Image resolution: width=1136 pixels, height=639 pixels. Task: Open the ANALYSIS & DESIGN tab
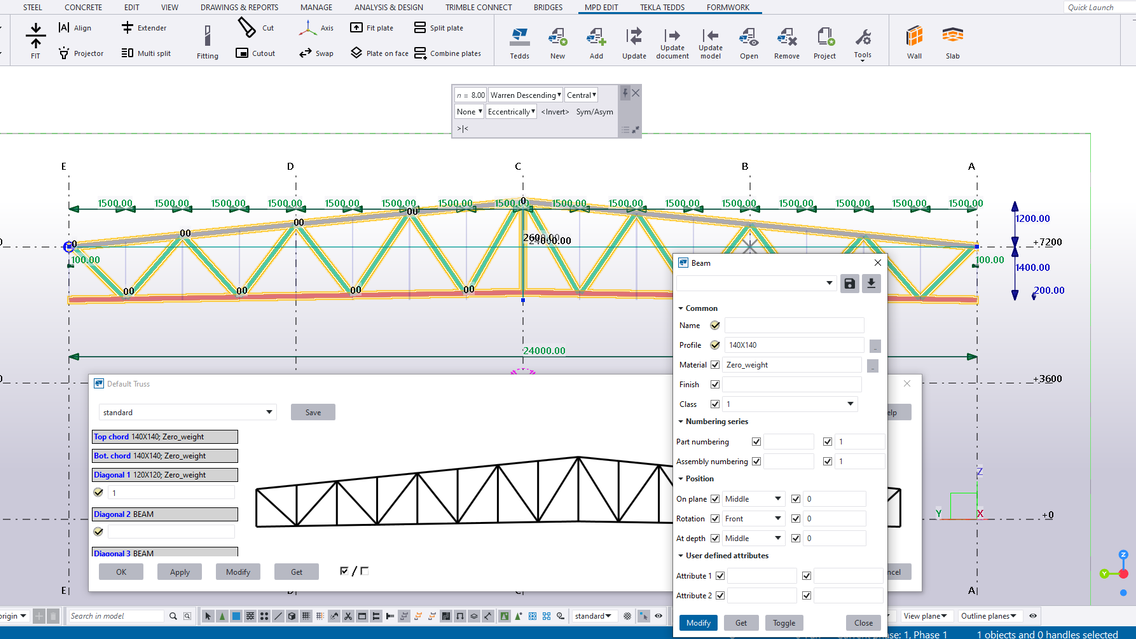[x=388, y=7]
